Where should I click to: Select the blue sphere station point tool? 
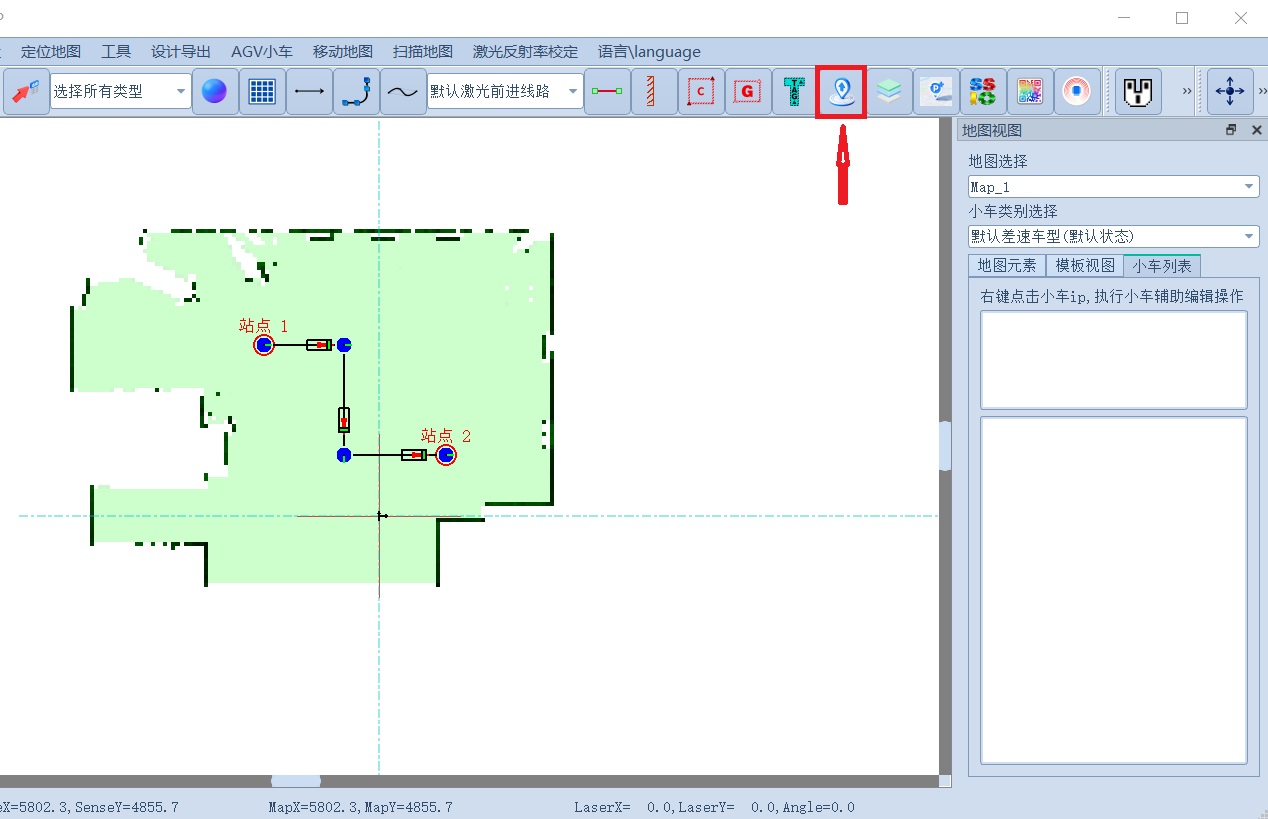(214, 92)
